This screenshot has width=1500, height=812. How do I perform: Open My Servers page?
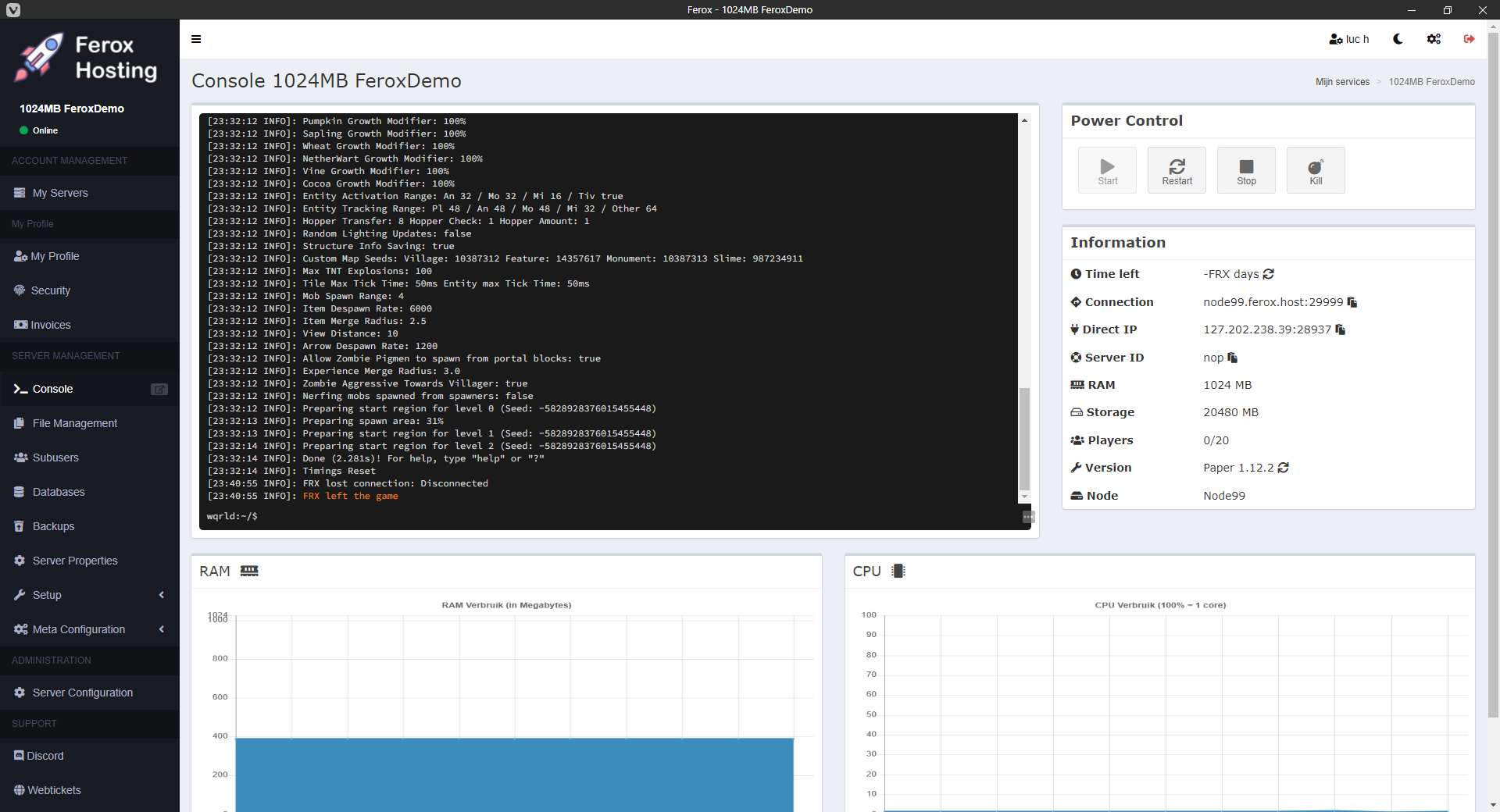pyautogui.click(x=90, y=193)
